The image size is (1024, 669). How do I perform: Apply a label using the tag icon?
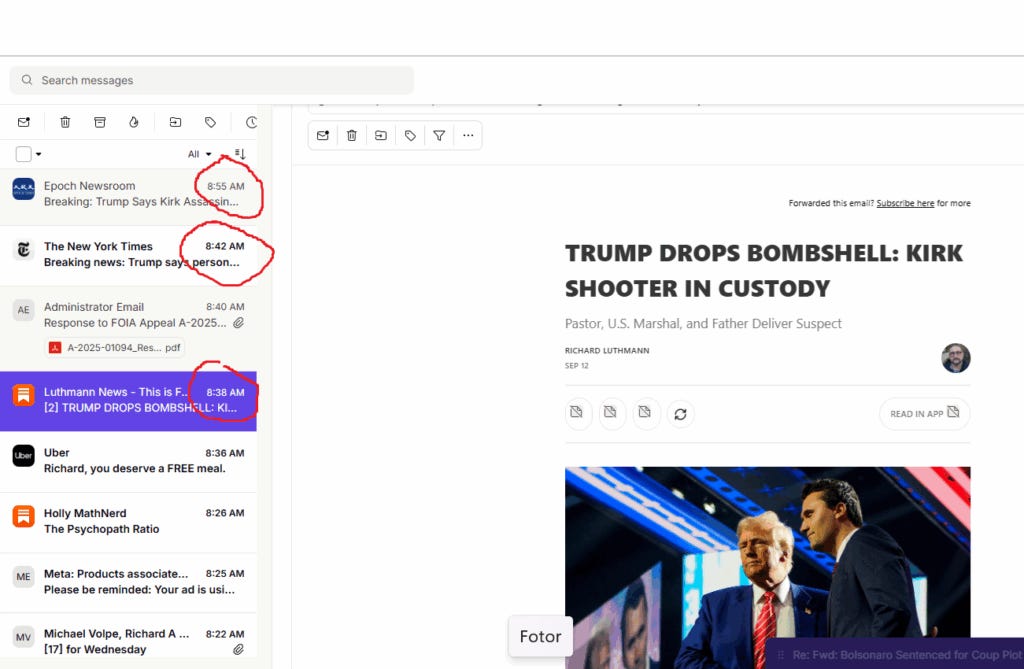click(x=409, y=135)
